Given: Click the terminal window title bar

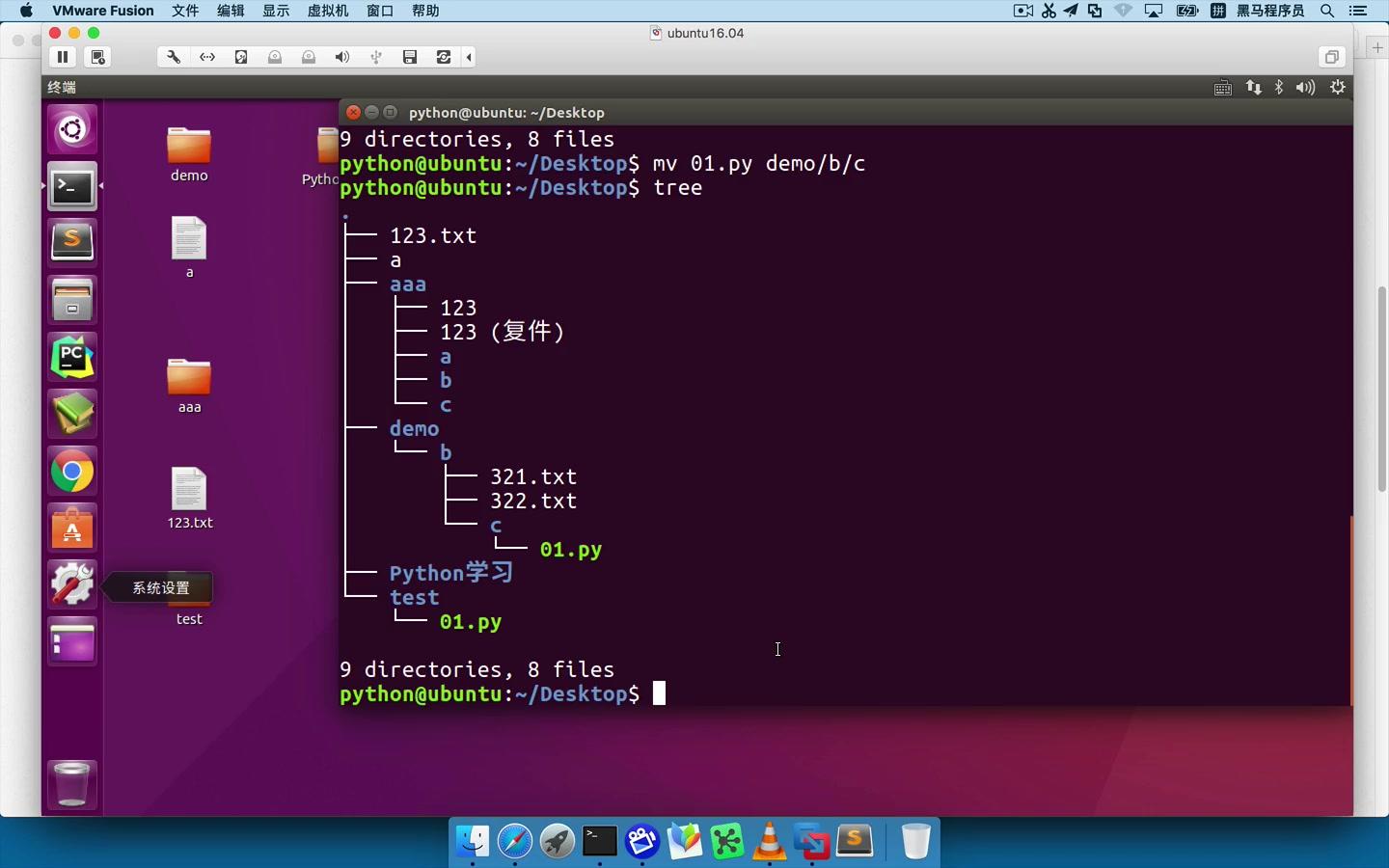Looking at the screenshot, I should click(845, 112).
